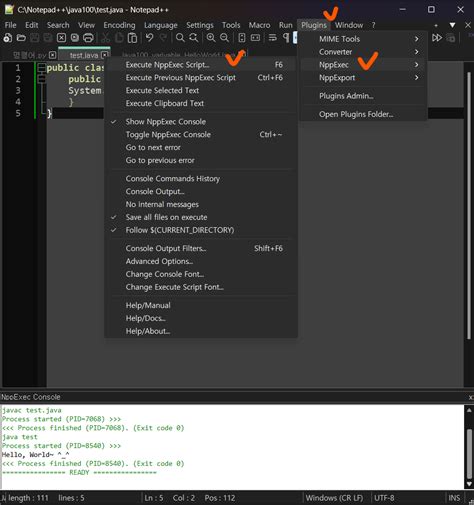Open the Run menu
The height and width of the screenshot is (505, 474).
pos(286,25)
